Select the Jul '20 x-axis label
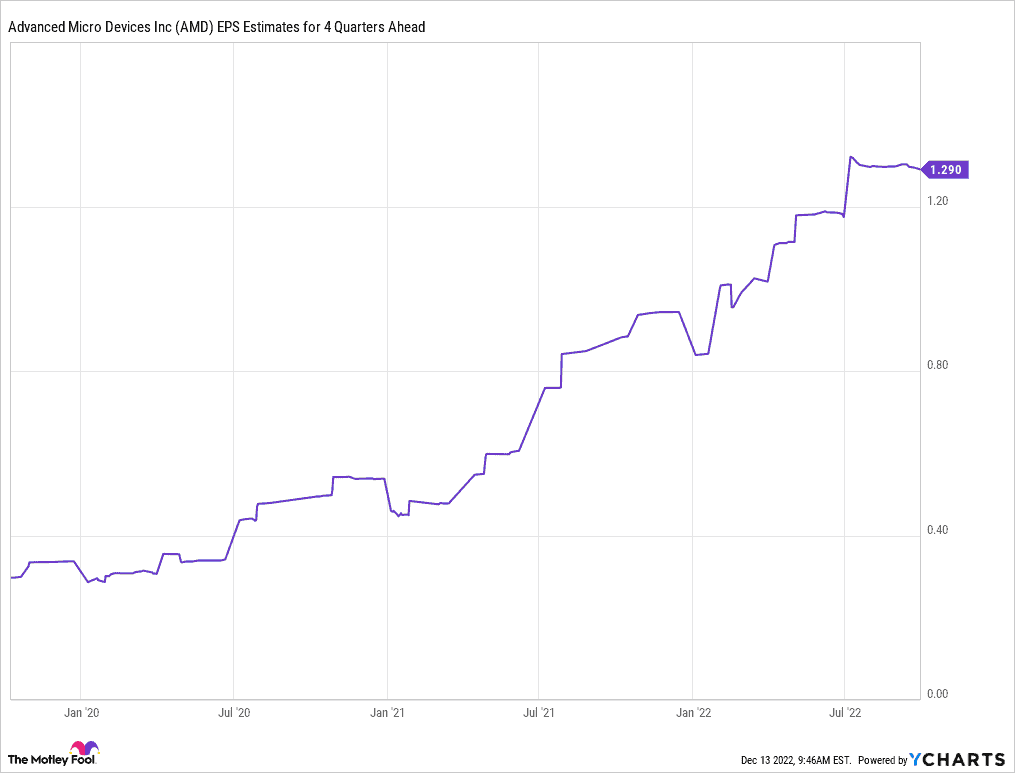Viewport: 1015px width, 773px height. point(233,713)
